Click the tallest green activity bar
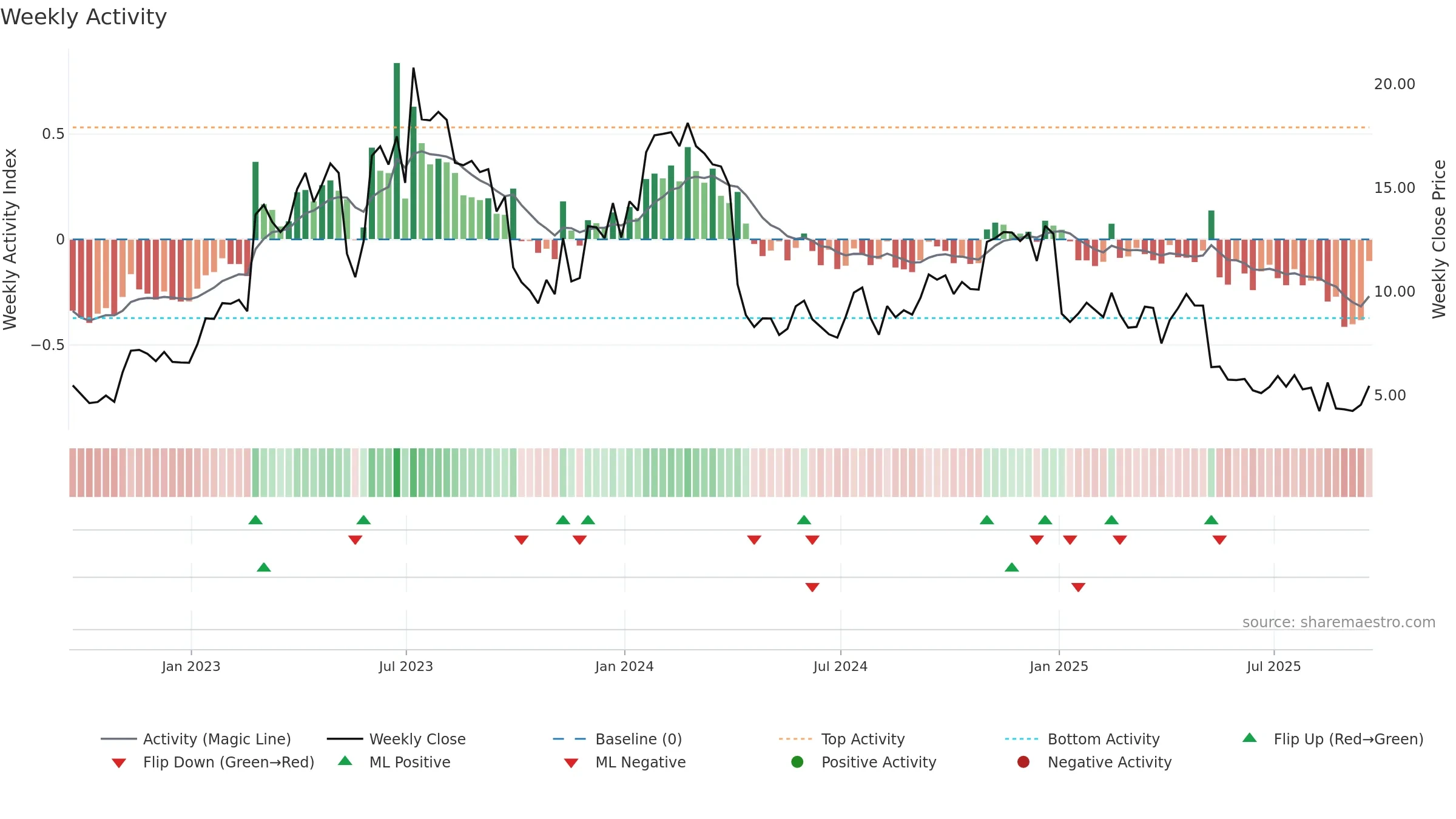The height and width of the screenshot is (819, 1456). click(397, 151)
